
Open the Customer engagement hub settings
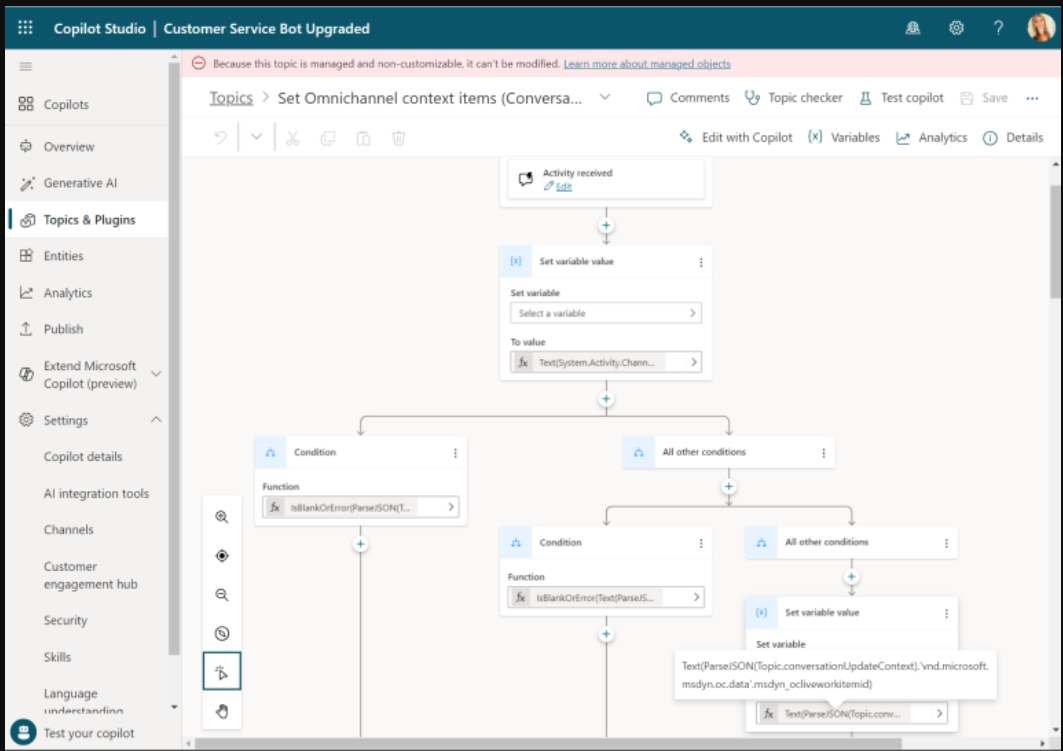pyautogui.click(x=90, y=575)
